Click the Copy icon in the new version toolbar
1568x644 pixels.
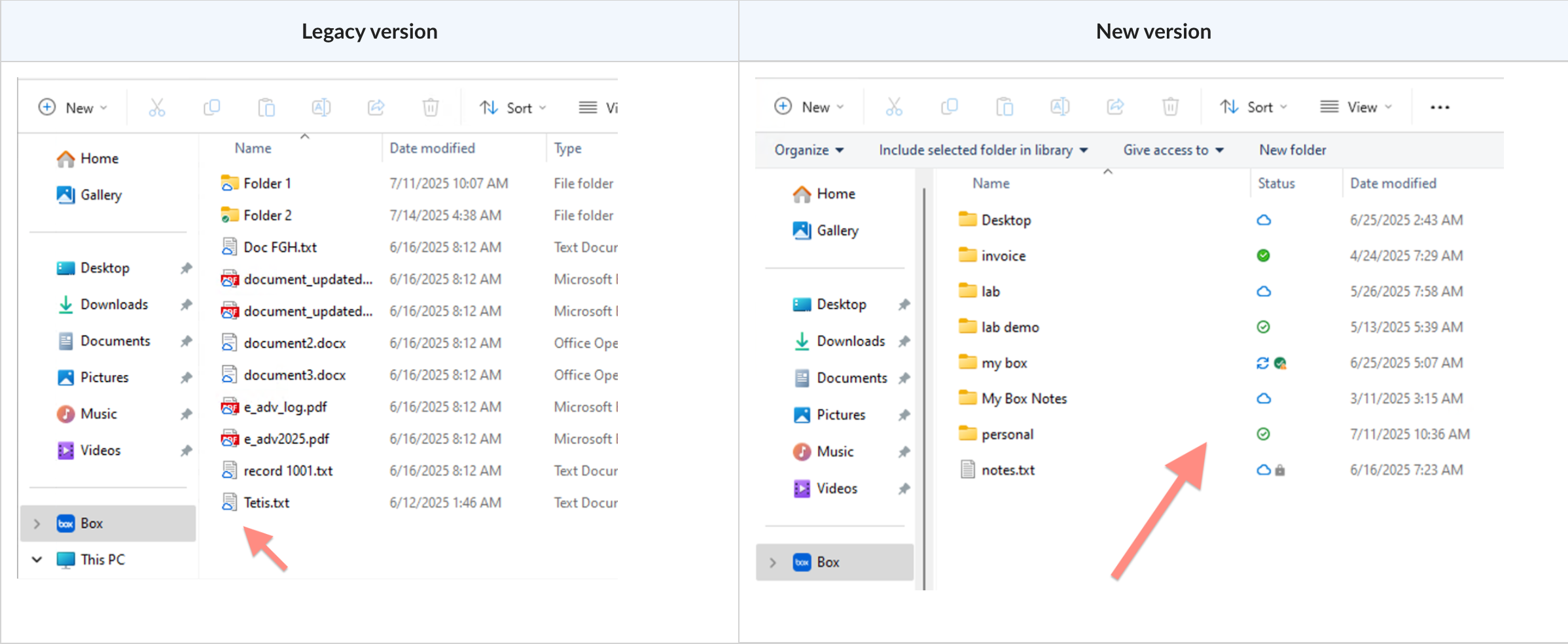point(950,106)
